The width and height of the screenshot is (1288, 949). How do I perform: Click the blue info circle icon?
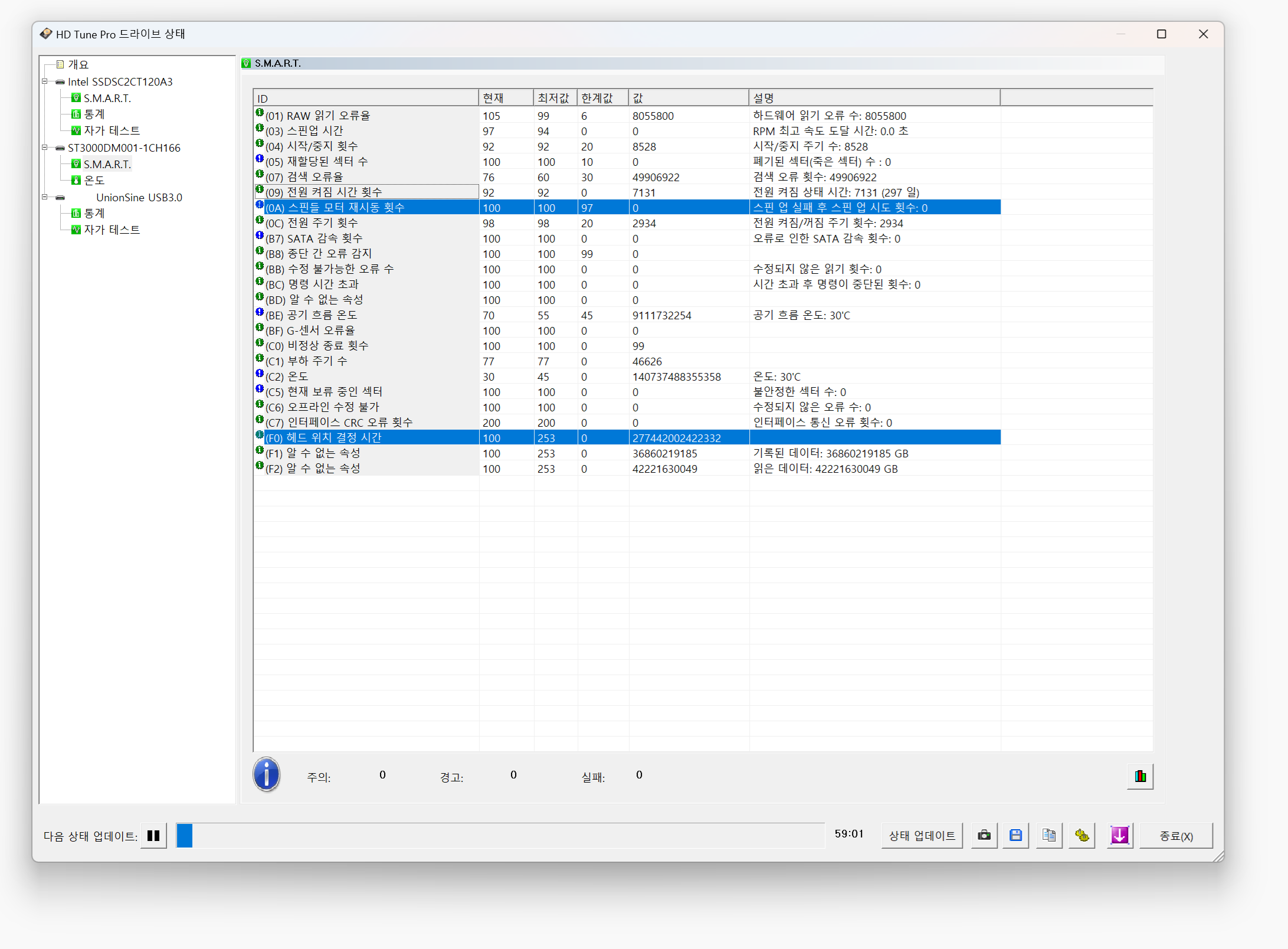click(x=267, y=774)
